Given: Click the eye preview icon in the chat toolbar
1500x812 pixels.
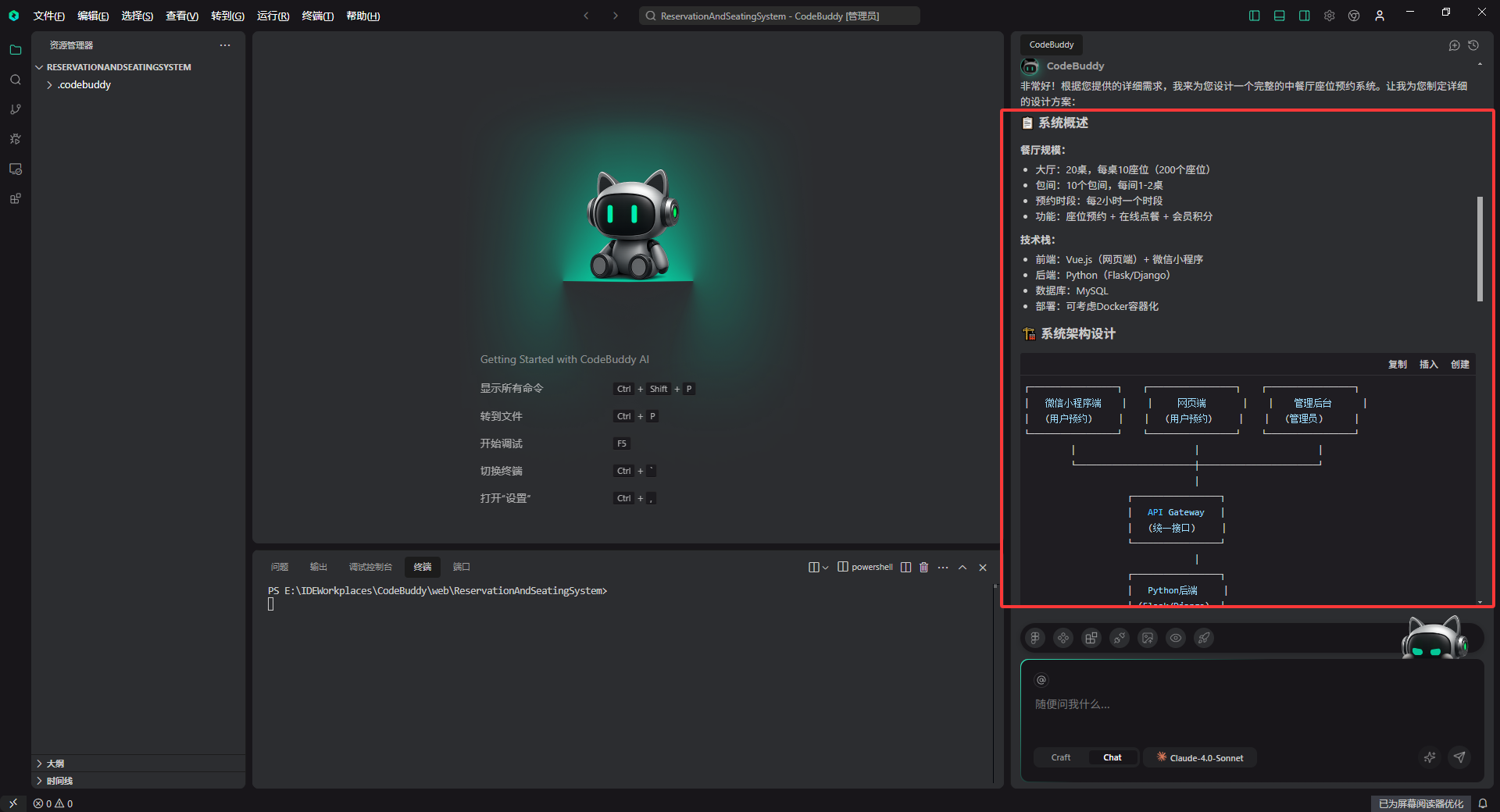Looking at the screenshot, I should tap(1176, 638).
